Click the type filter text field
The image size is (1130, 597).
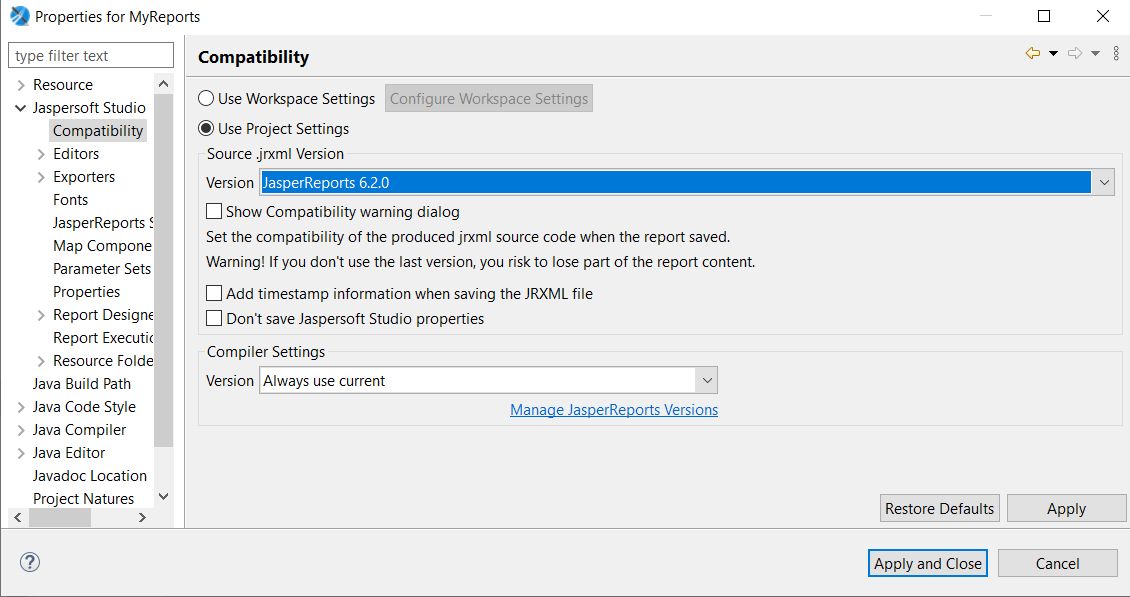point(91,56)
